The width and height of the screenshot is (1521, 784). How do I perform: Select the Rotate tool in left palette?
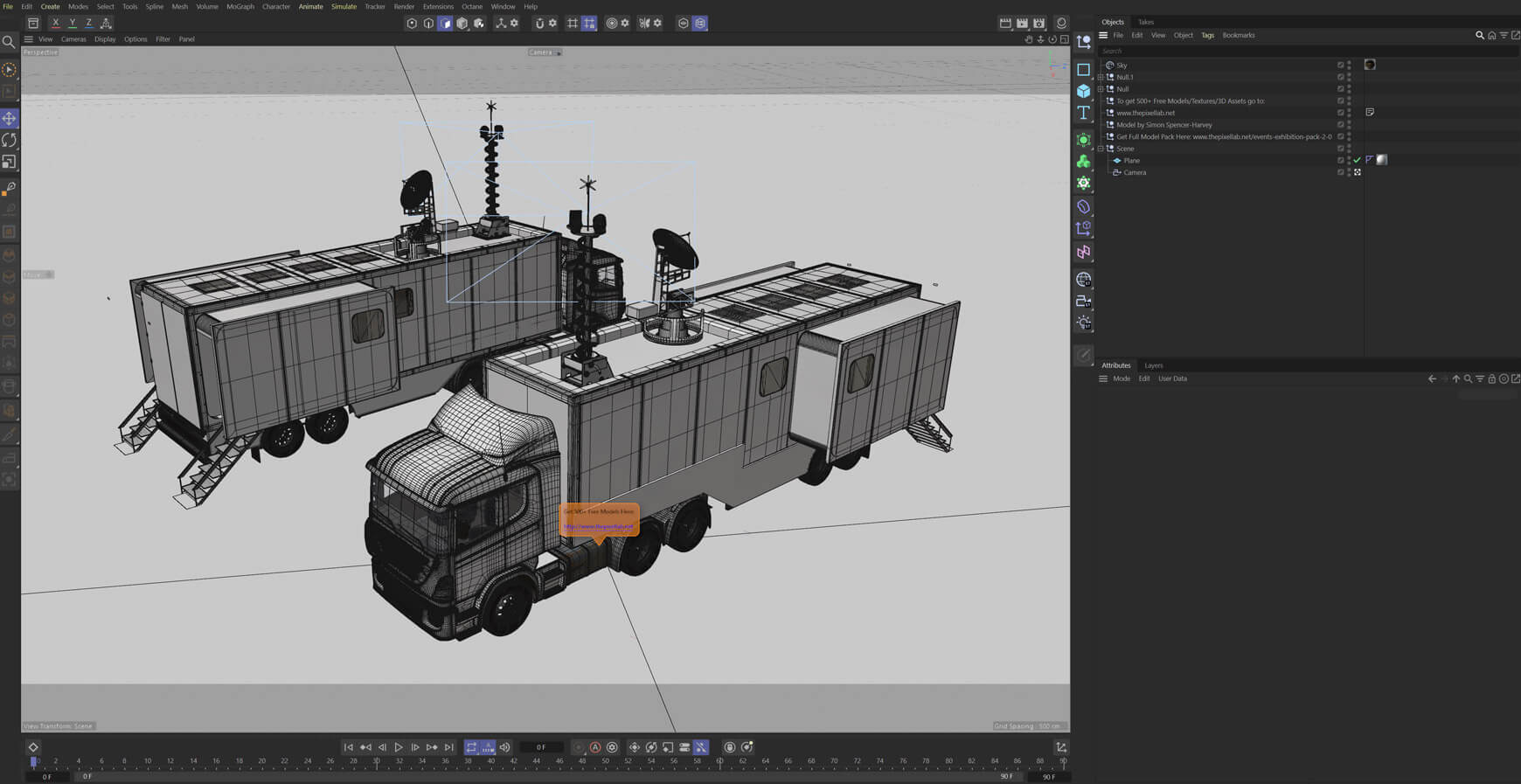pos(9,140)
